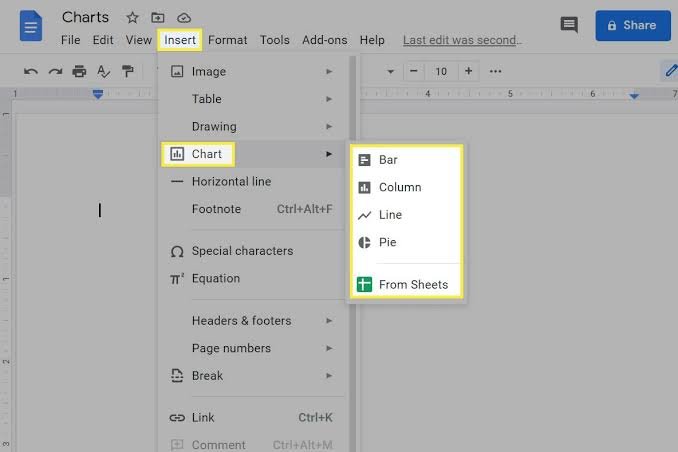The width and height of the screenshot is (678, 452).
Task: Click the Insert menu
Action: pos(180,40)
